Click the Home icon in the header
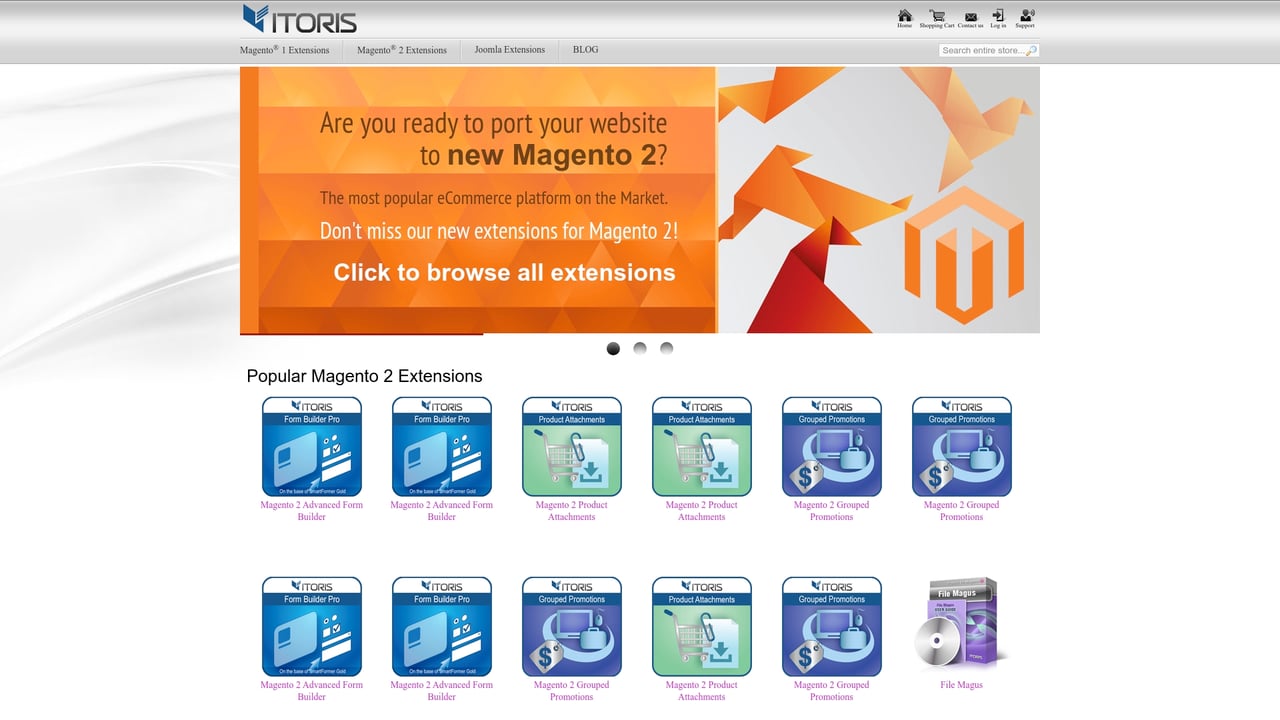Viewport: 1280px width, 720px height. coord(904,17)
